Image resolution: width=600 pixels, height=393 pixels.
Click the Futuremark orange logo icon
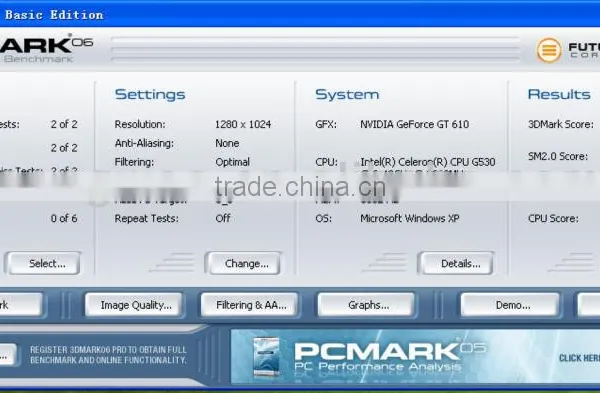(549, 50)
